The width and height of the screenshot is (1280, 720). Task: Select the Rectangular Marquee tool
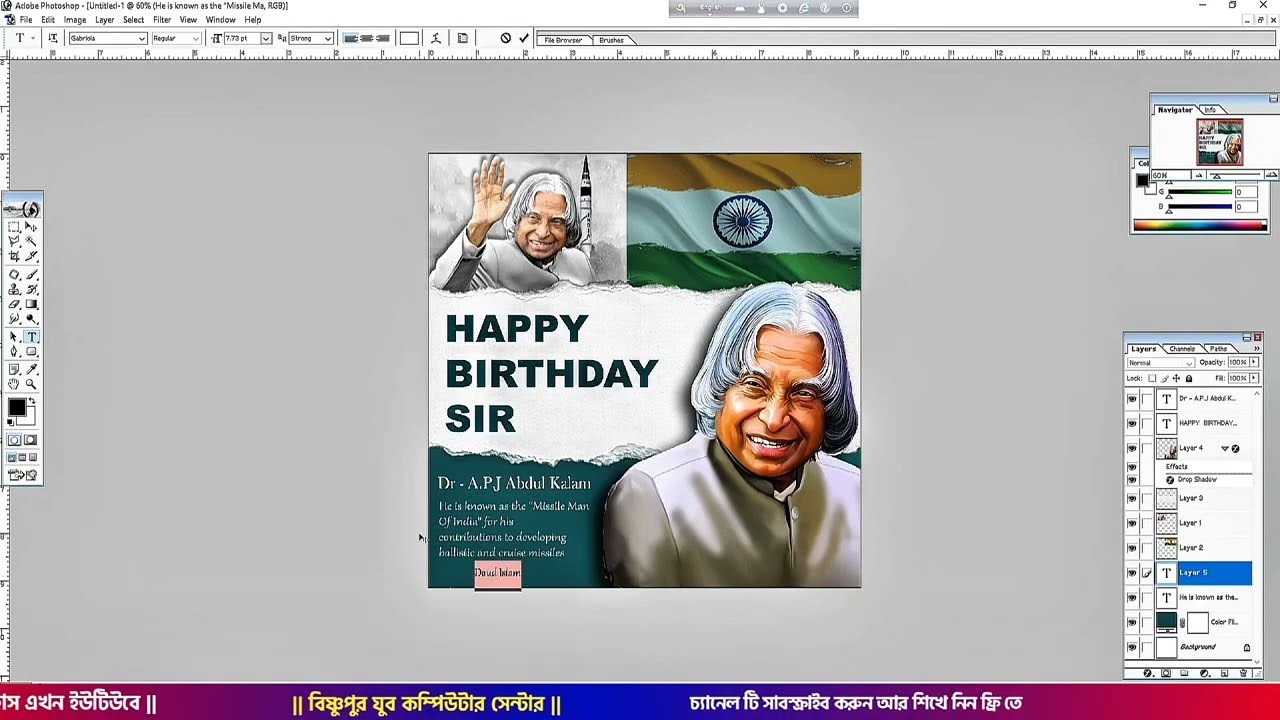[x=14, y=227]
